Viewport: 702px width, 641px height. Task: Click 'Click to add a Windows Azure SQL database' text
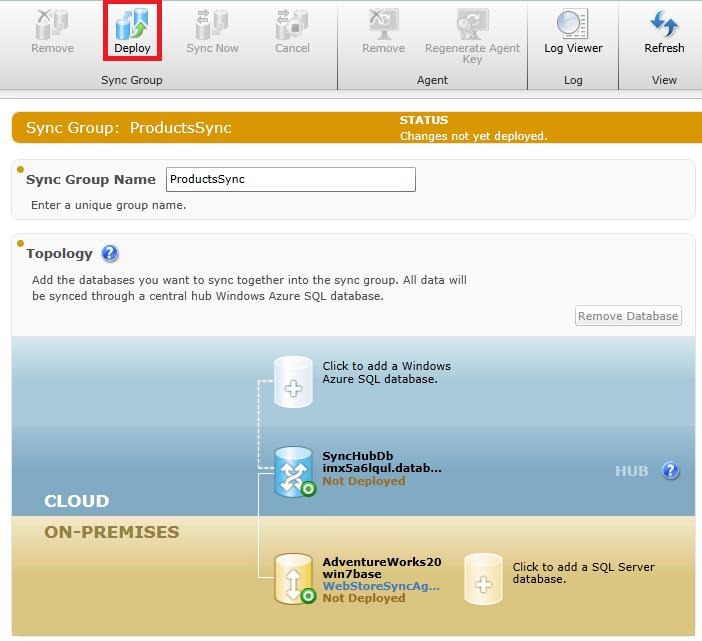click(x=386, y=372)
